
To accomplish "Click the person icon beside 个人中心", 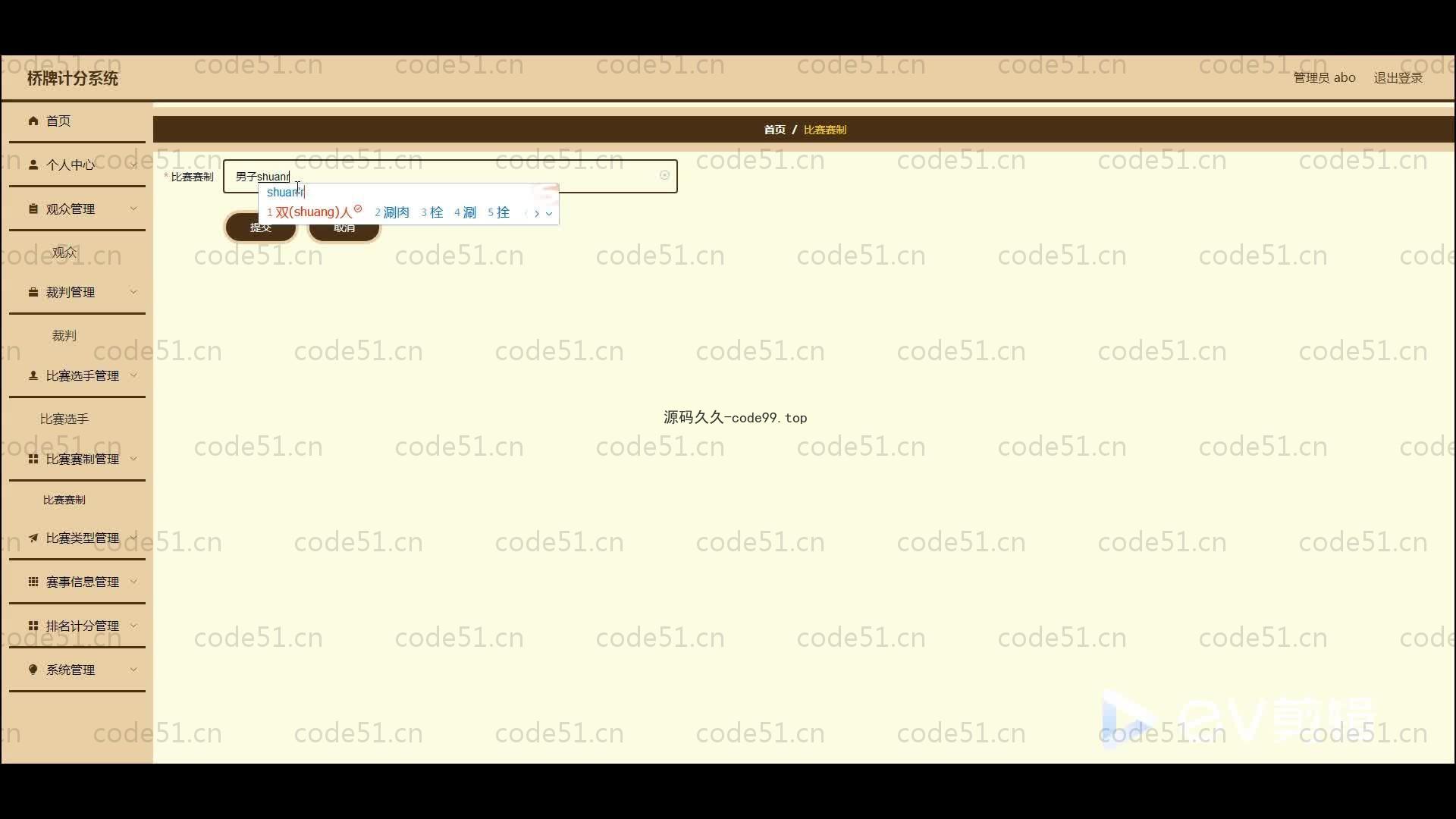I will pyautogui.click(x=33, y=165).
